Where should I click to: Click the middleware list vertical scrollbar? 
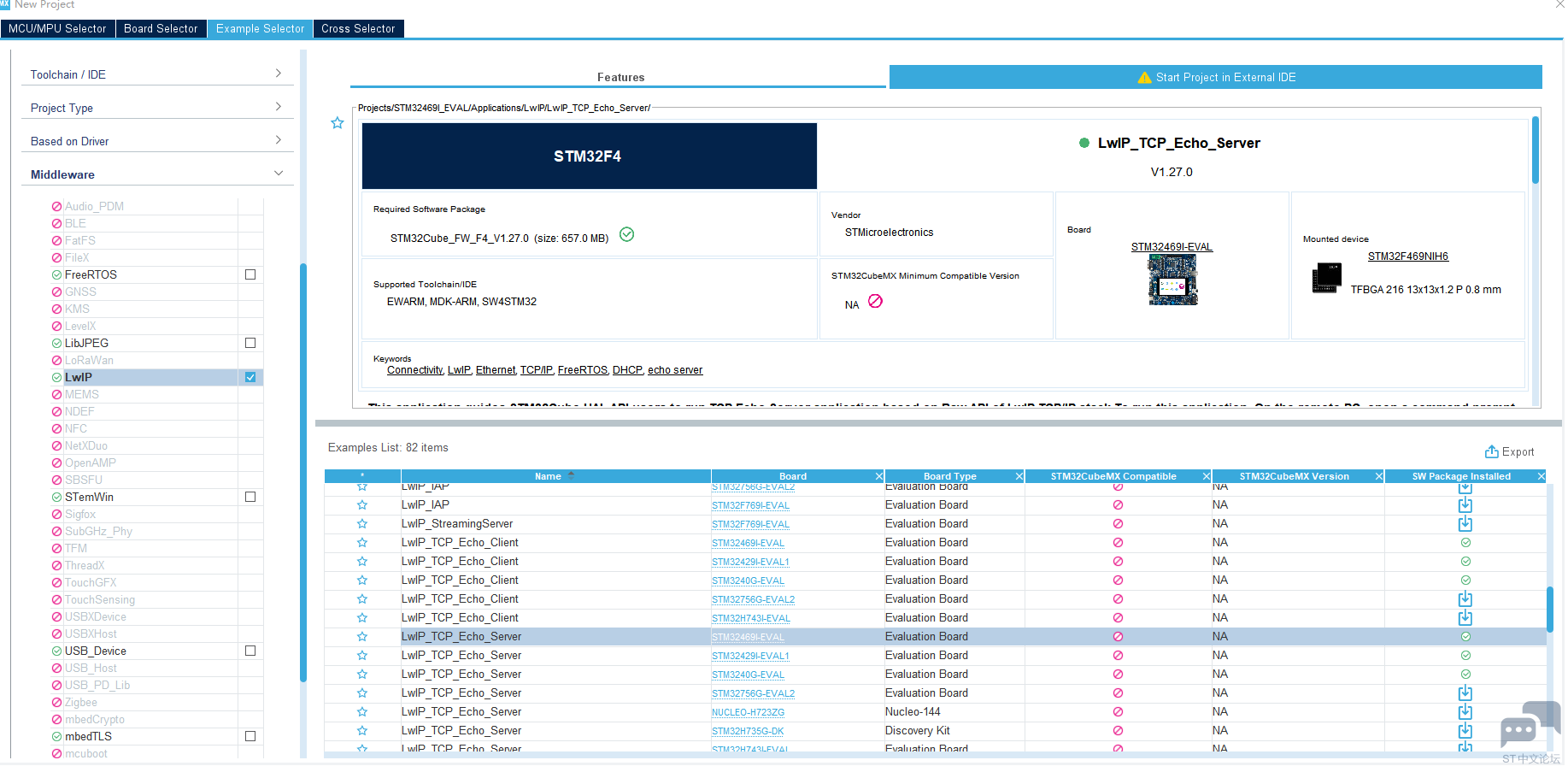point(303,472)
